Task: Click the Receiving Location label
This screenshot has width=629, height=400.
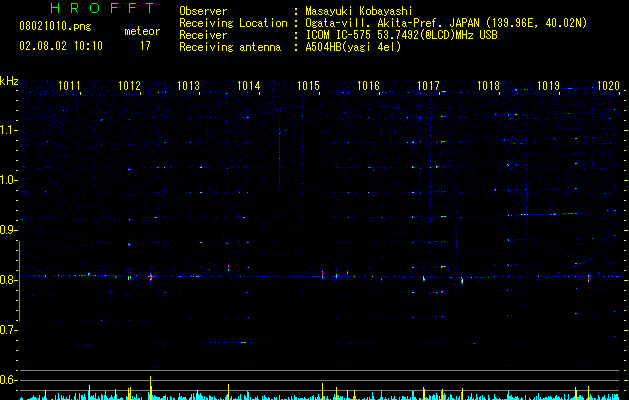Action: [x=233, y=23]
